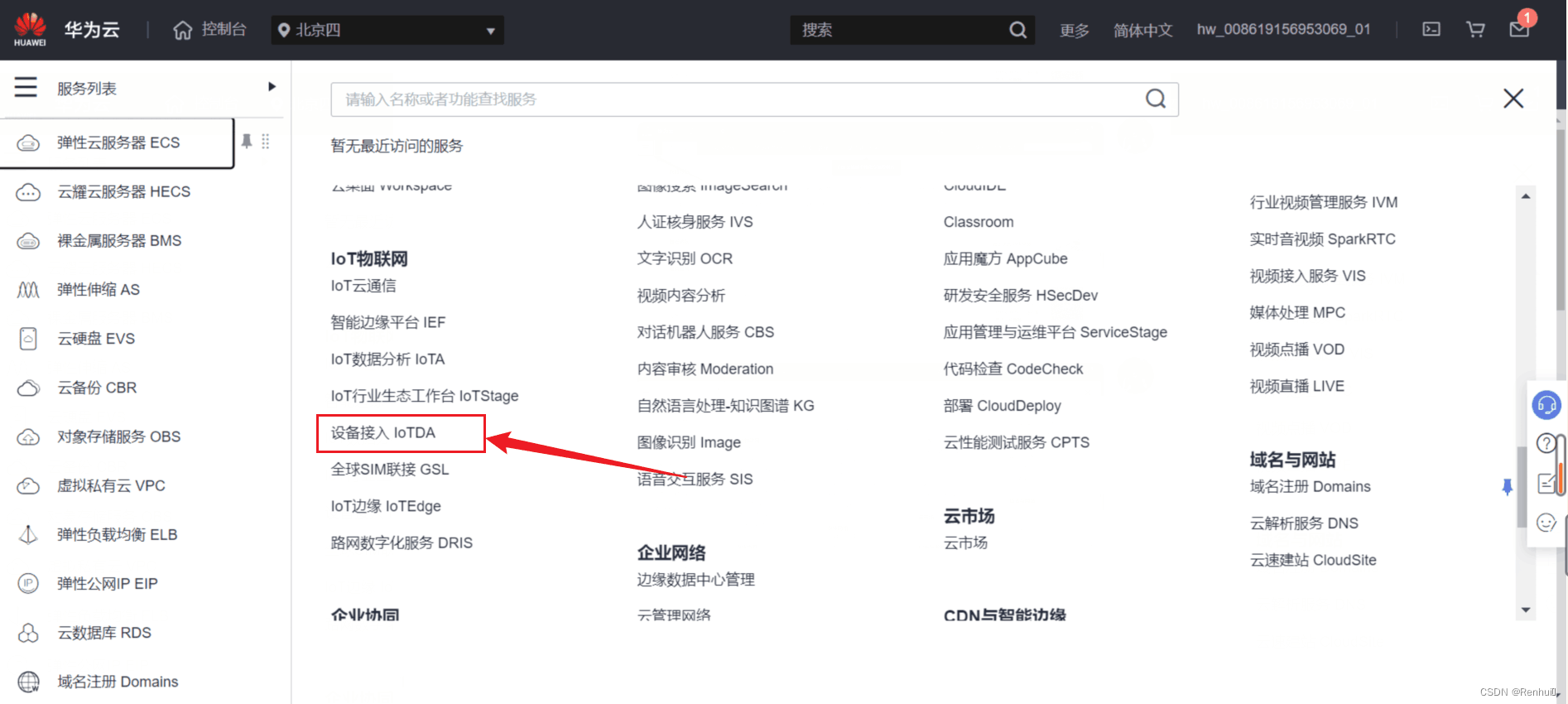This screenshot has height=704, width=1568.
Task: Open 视频点播 VOD link
Action: pos(1297,350)
